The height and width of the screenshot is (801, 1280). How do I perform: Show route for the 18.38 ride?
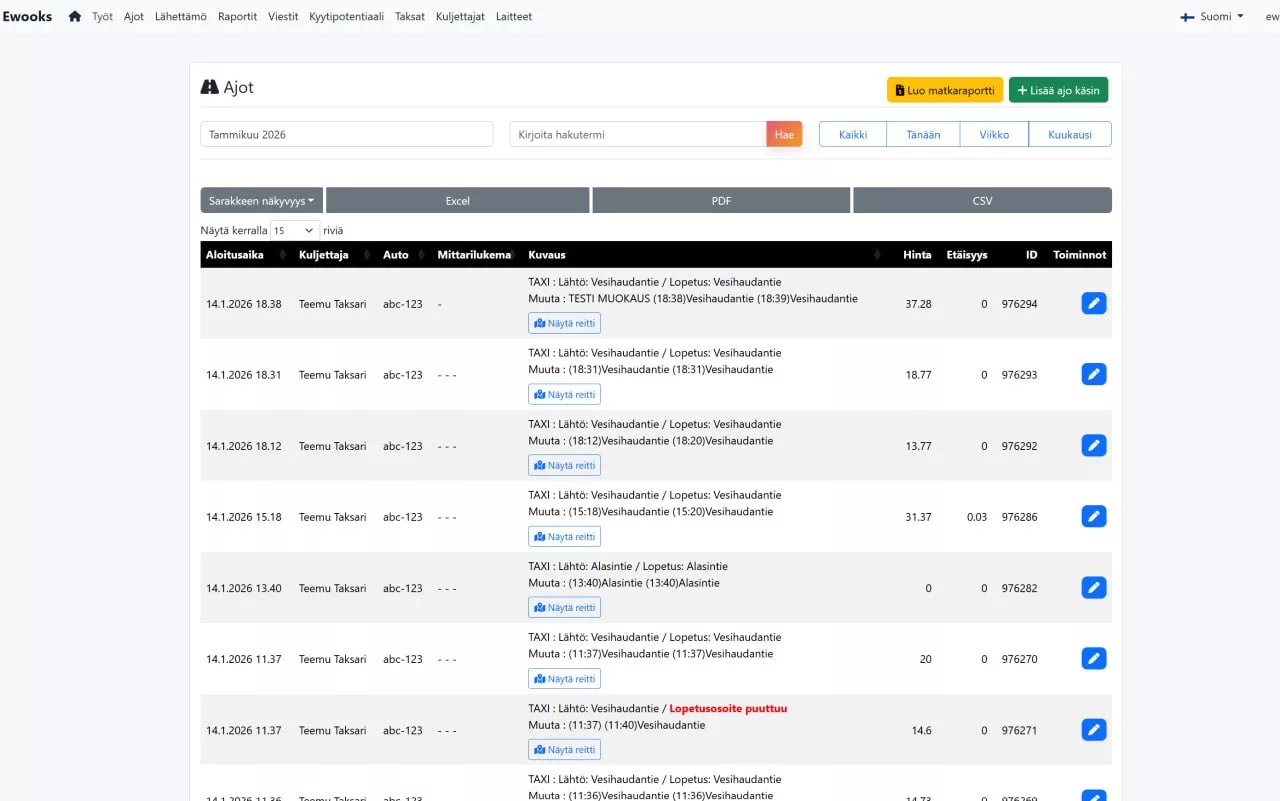click(564, 323)
